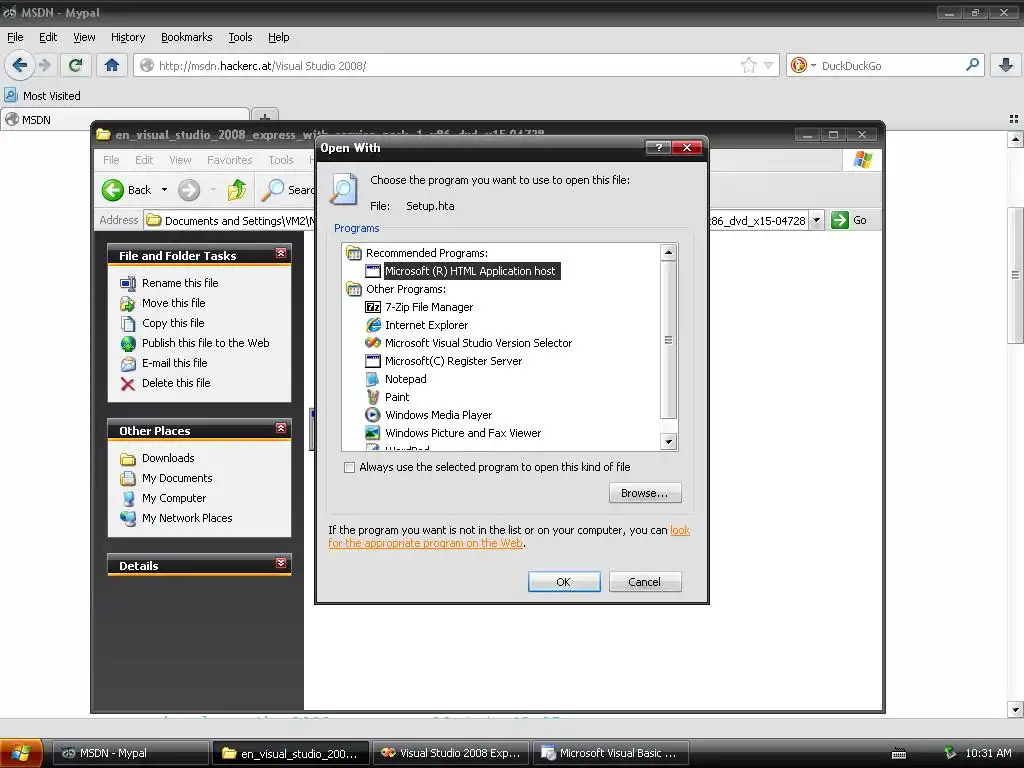Click the Rename this file task
The image size is (1024, 768).
[x=180, y=283]
